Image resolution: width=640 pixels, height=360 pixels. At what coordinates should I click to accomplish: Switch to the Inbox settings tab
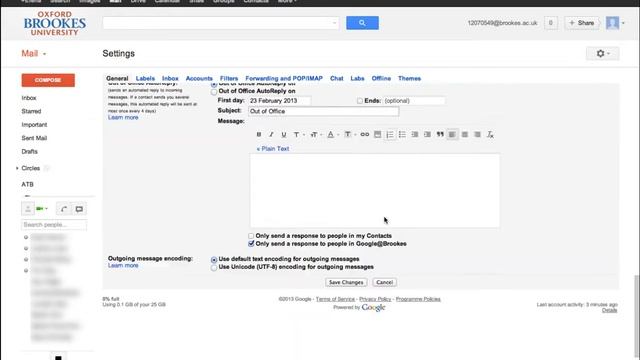tap(170, 78)
